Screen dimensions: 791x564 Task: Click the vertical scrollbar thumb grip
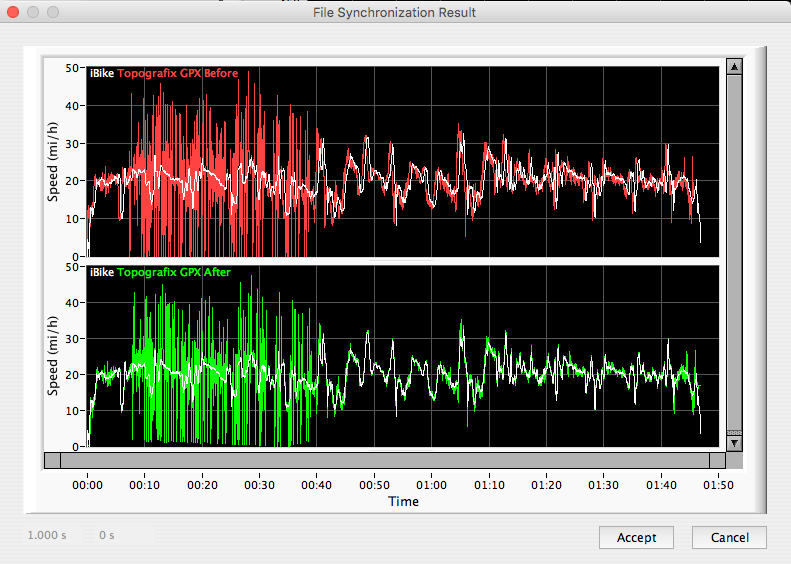(x=734, y=431)
